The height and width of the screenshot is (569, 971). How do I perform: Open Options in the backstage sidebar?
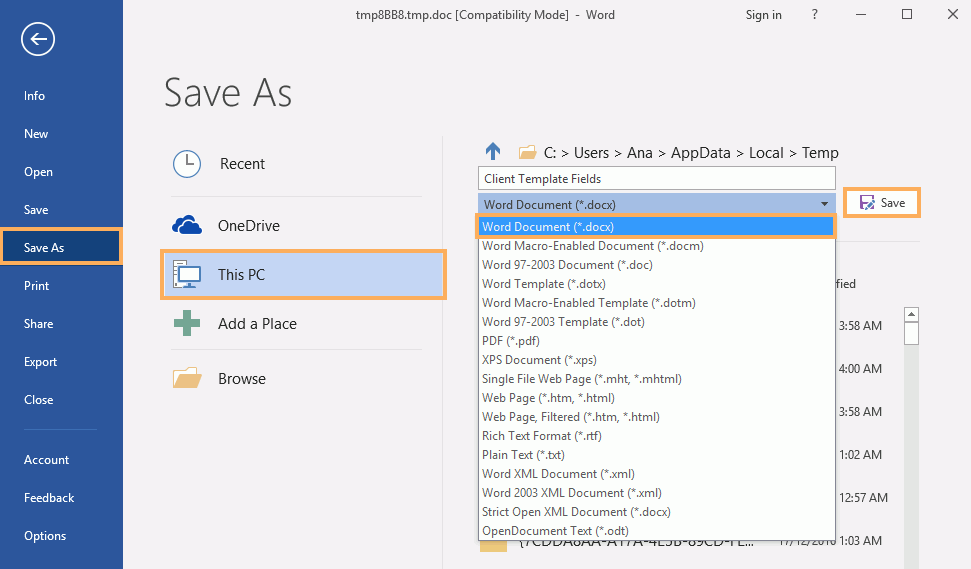[45, 536]
